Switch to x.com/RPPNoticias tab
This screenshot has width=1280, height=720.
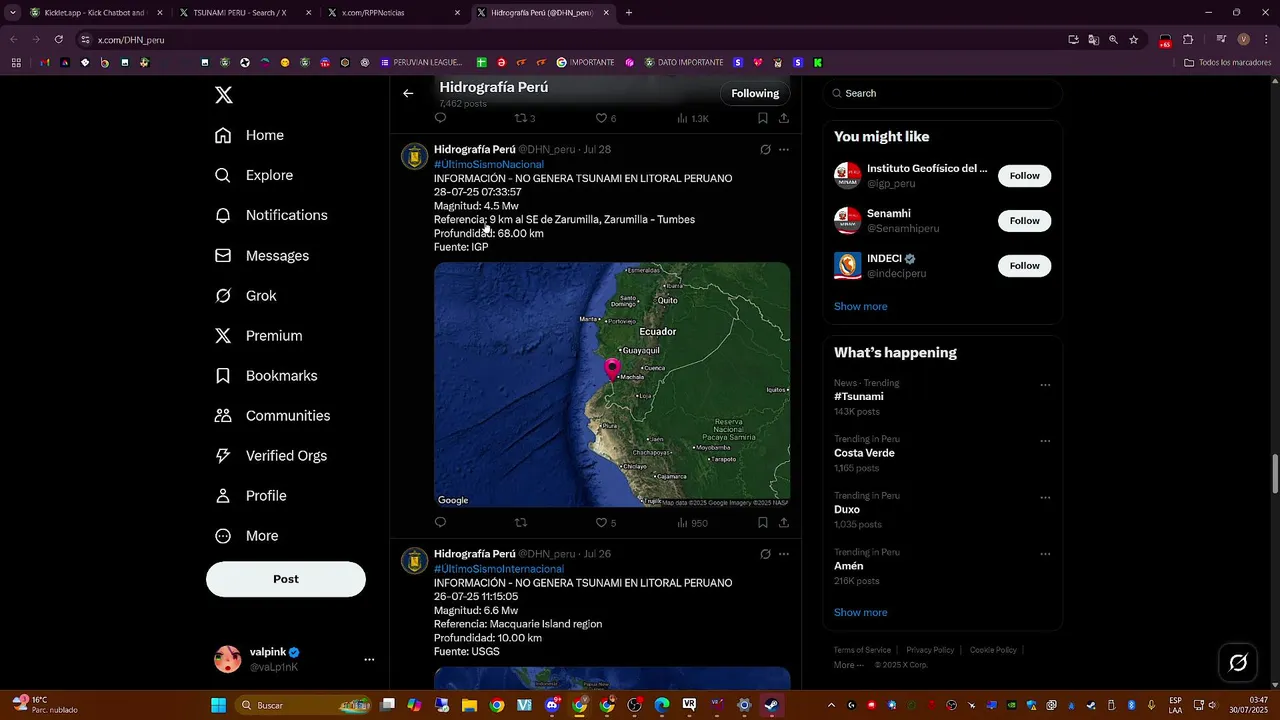[x=395, y=13]
